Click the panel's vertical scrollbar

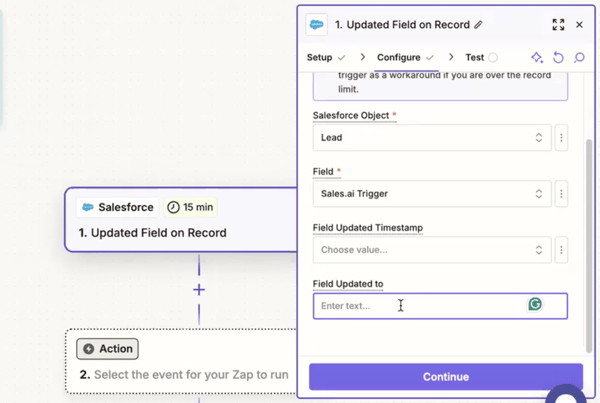point(589,246)
